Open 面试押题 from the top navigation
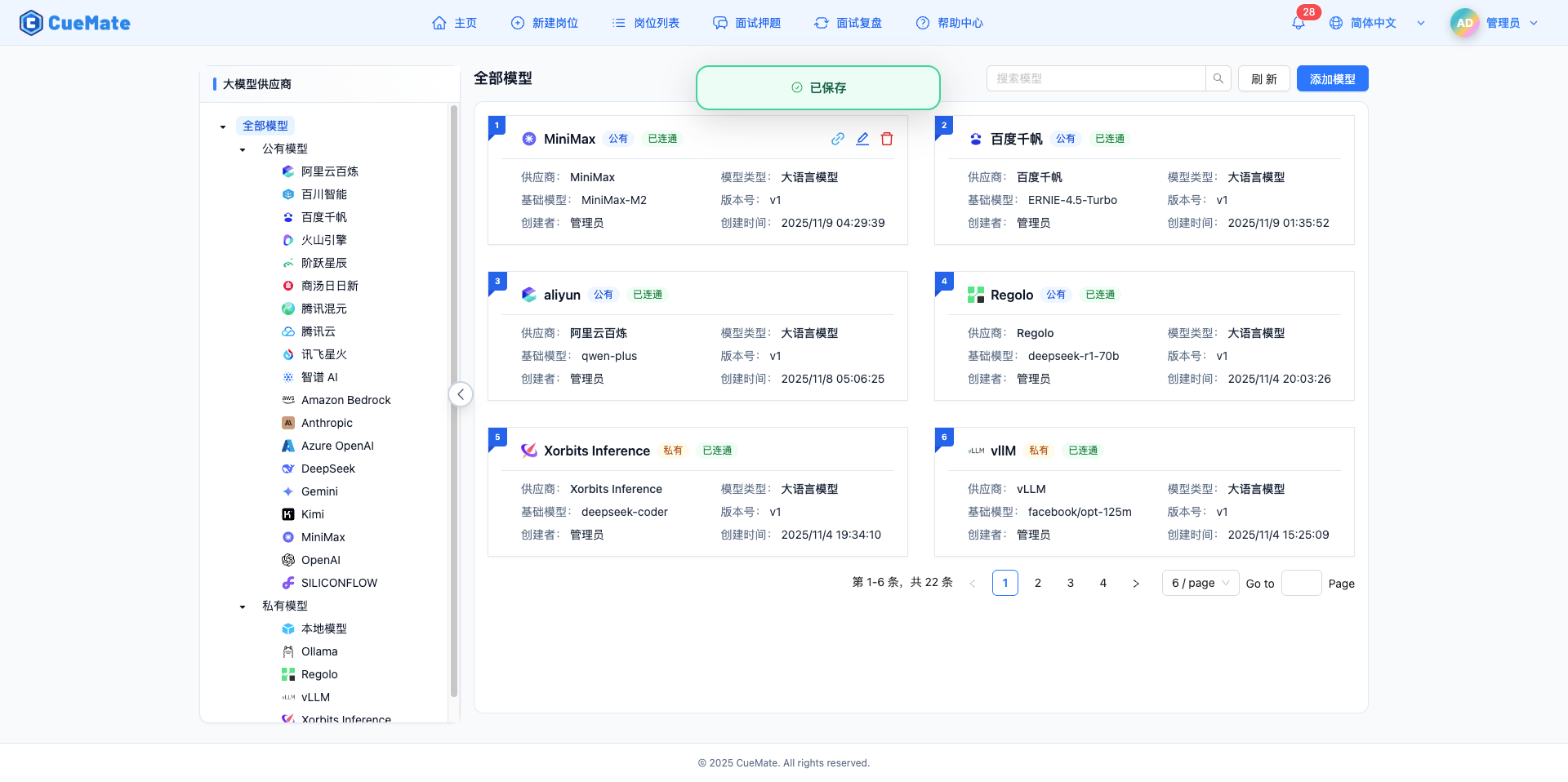The image size is (1568, 782). coord(746,23)
